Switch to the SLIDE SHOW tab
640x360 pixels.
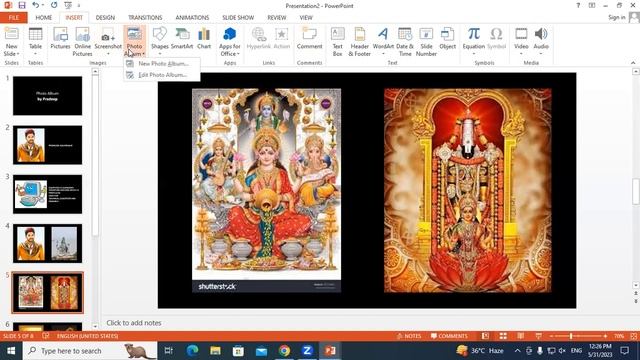click(238, 18)
